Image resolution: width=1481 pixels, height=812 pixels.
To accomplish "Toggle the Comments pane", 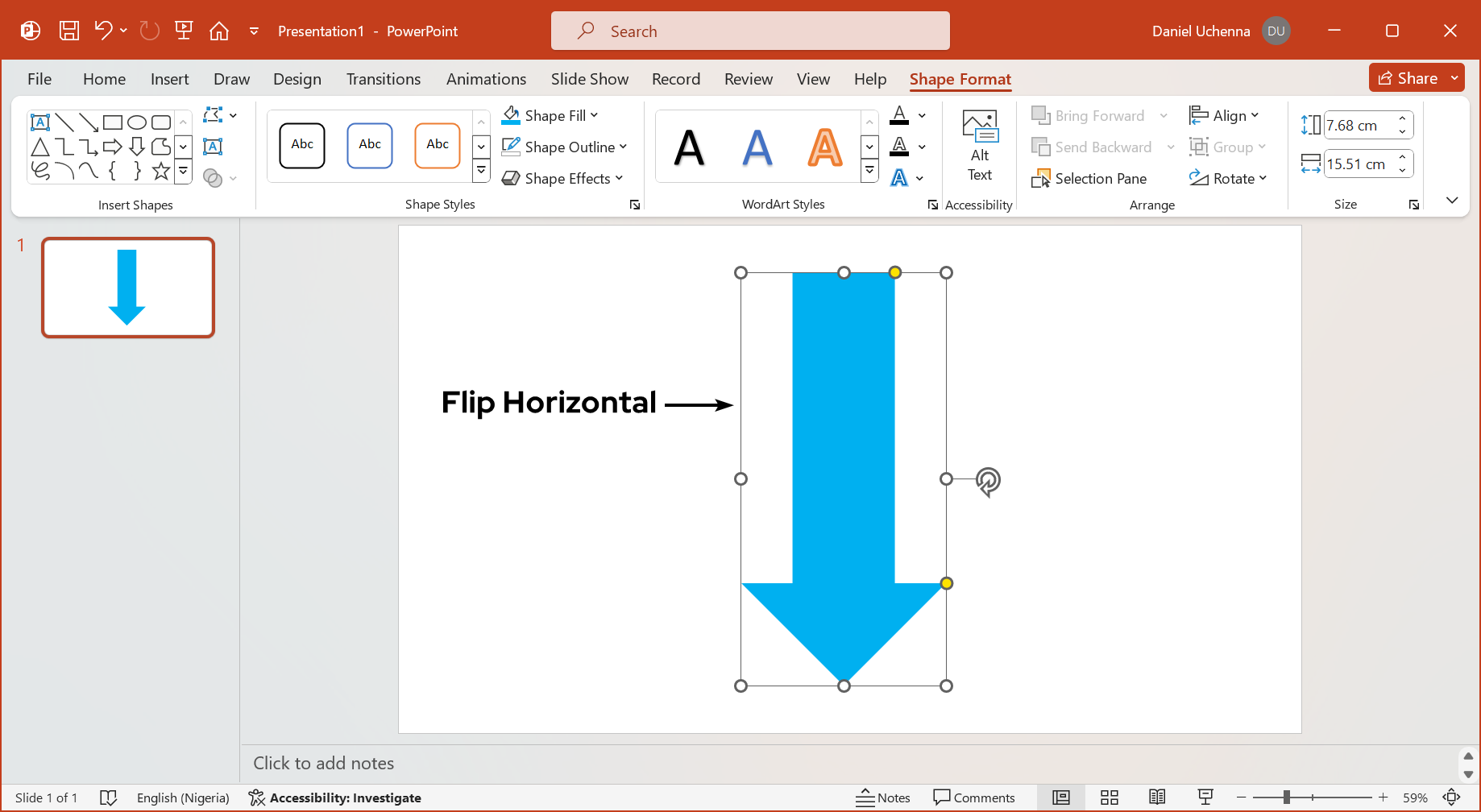I will click(973, 797).
